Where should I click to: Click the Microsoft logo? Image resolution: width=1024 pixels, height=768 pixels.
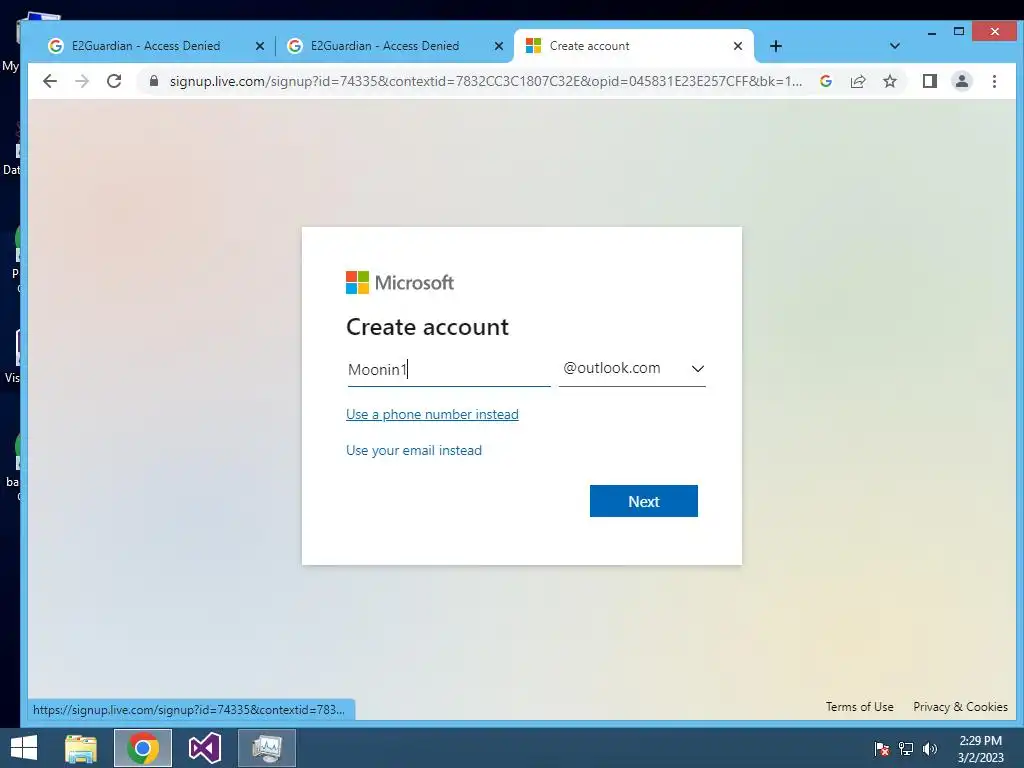(x=400, y=283)
